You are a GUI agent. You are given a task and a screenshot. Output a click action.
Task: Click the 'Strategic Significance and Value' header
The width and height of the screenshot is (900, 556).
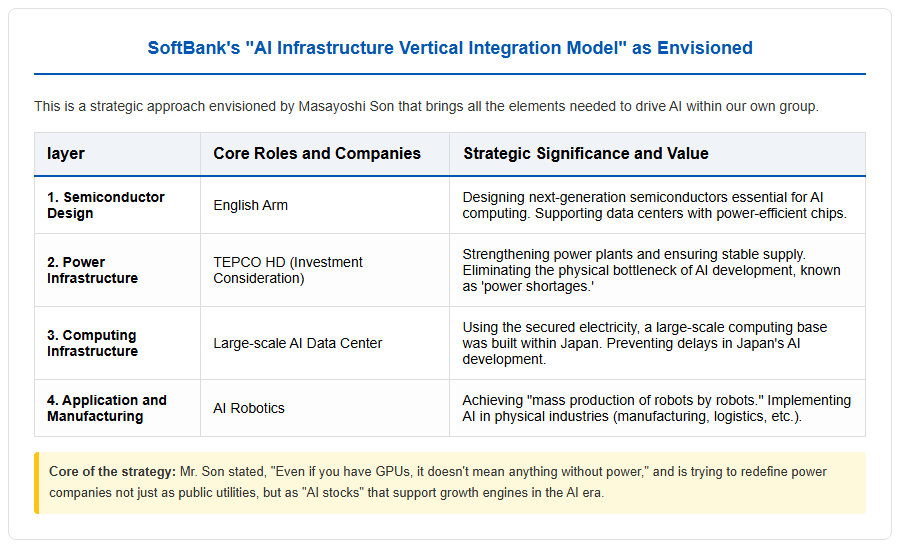pos(585,153)
